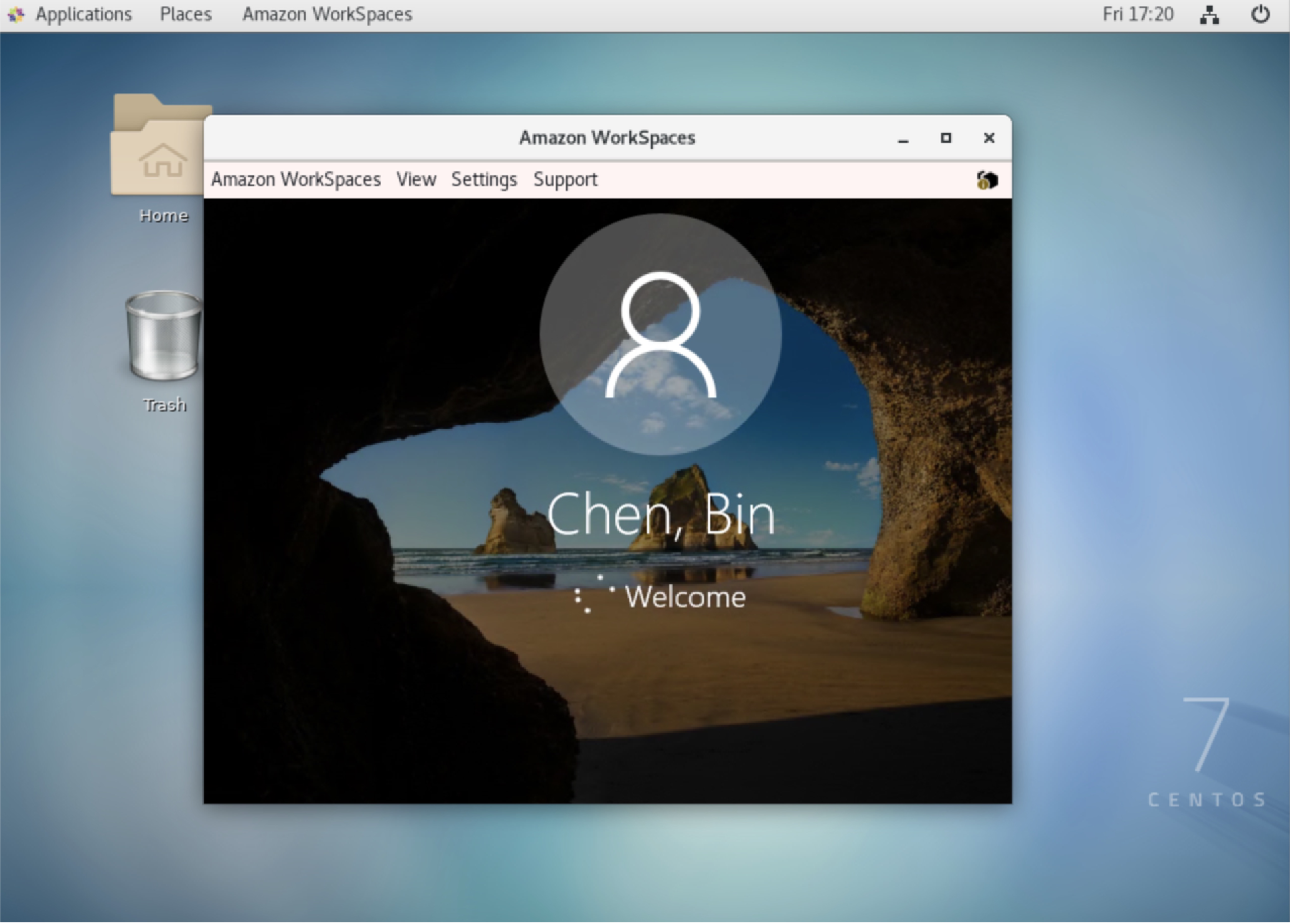Select the Trash desktop icon

(164, 352)
